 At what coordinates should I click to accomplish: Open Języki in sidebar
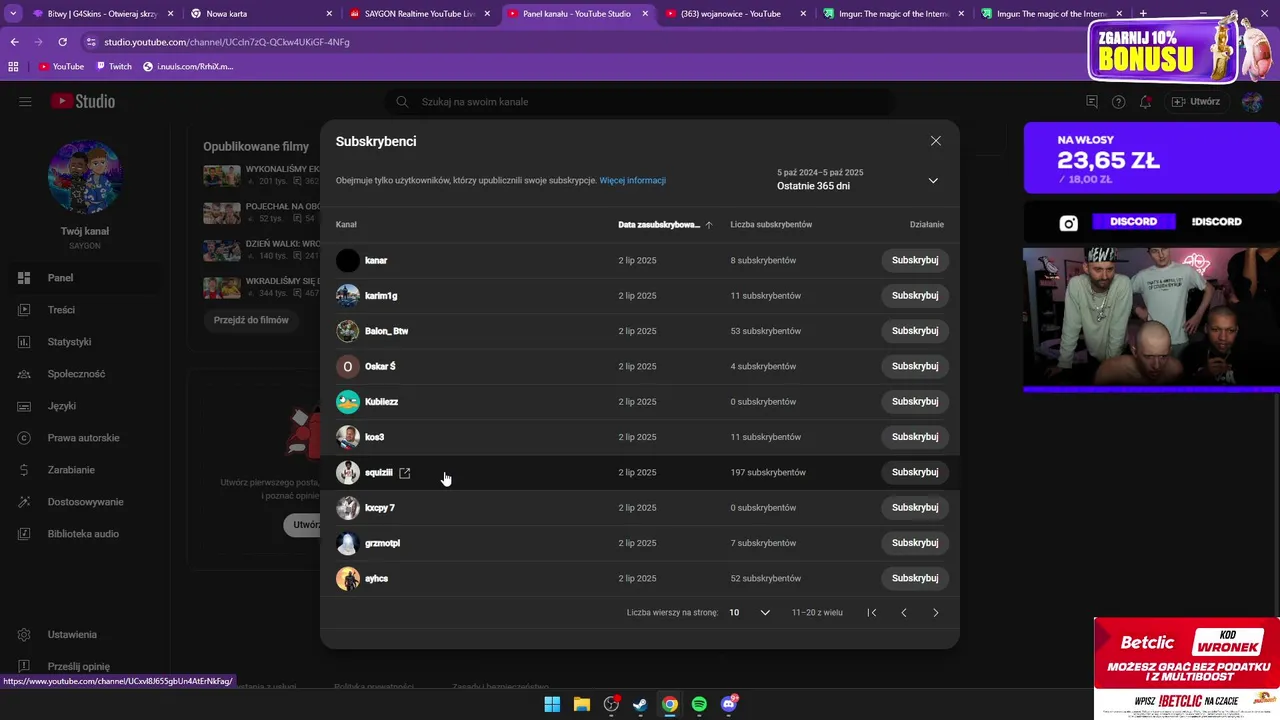click(x=85, y=406)
